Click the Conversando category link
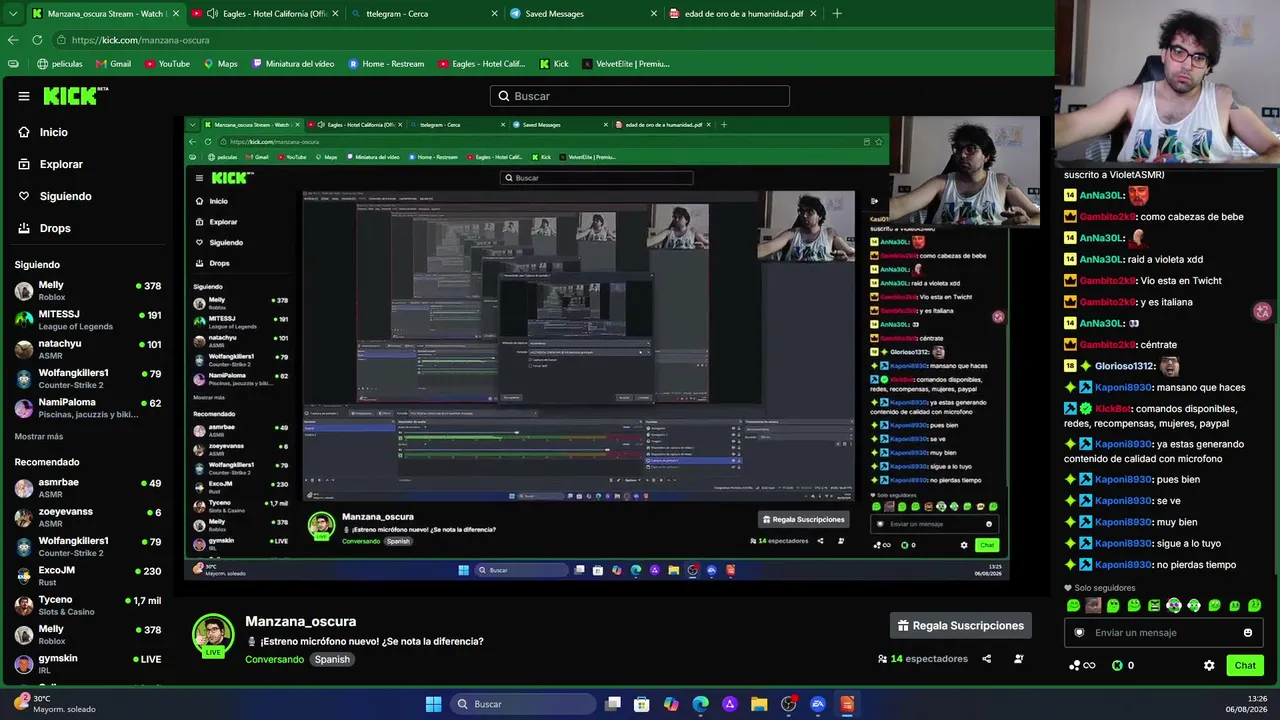This screenshot has width=1280, height=720. coord(274,660)
